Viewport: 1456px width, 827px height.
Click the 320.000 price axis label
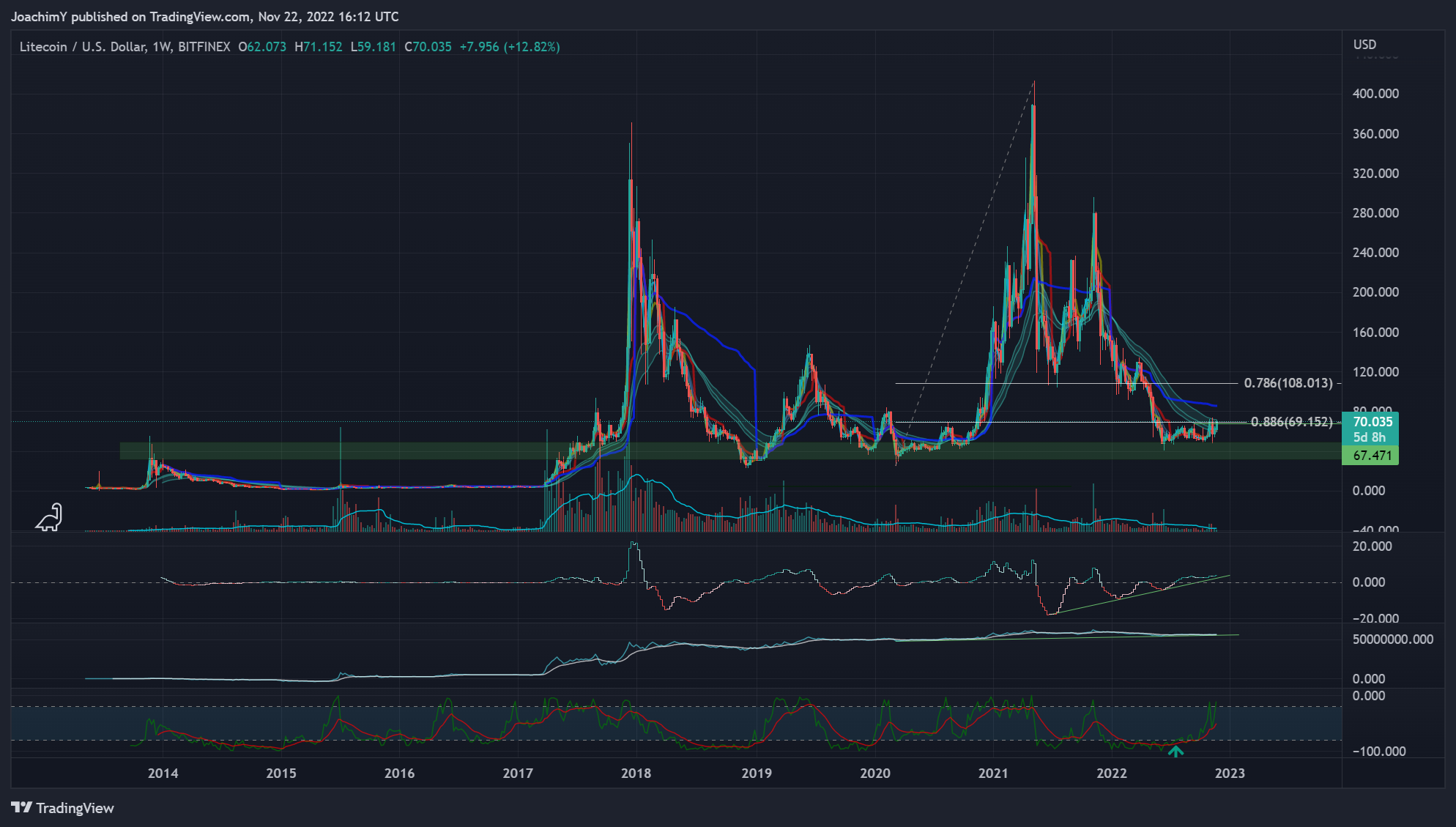coord(1375,174)
